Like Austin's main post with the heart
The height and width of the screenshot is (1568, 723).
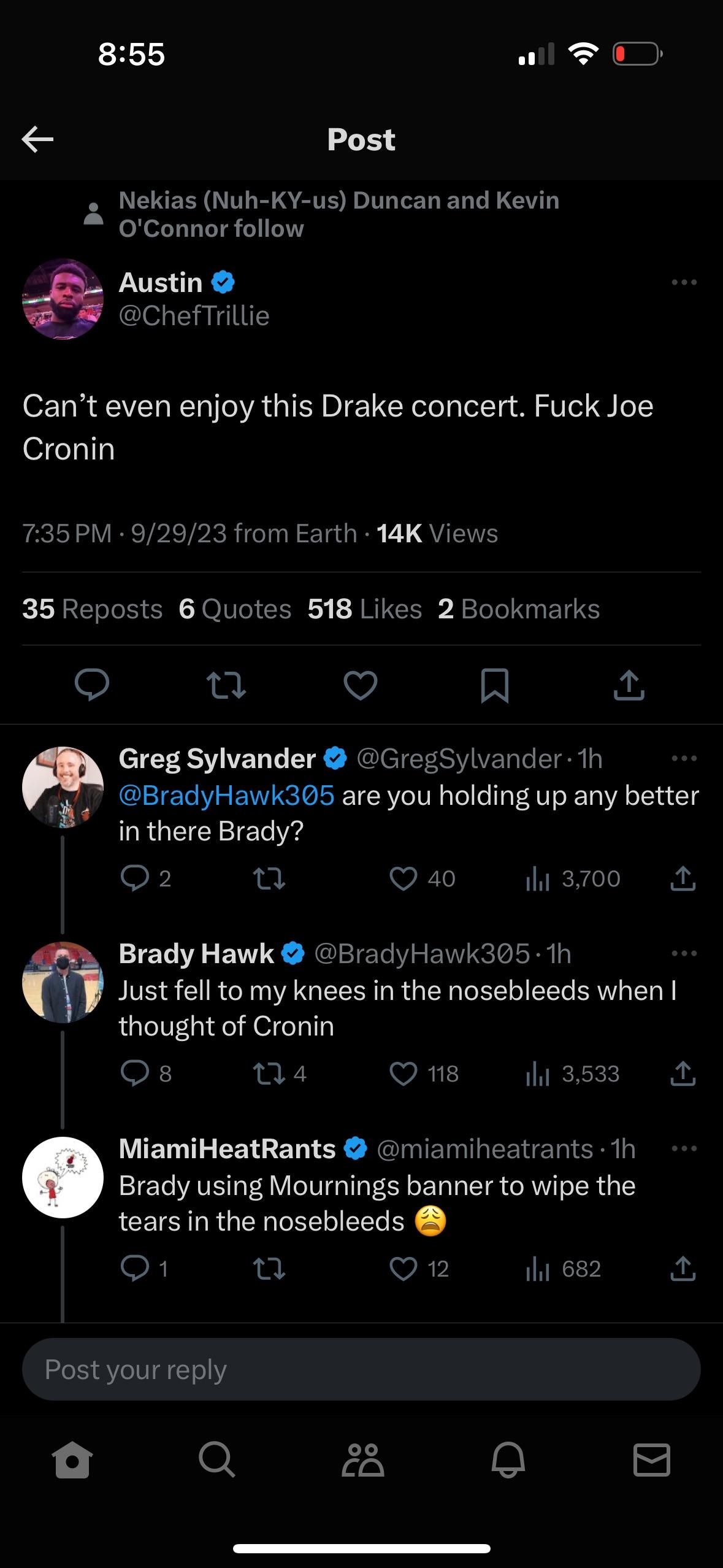[x=360, y=685]
